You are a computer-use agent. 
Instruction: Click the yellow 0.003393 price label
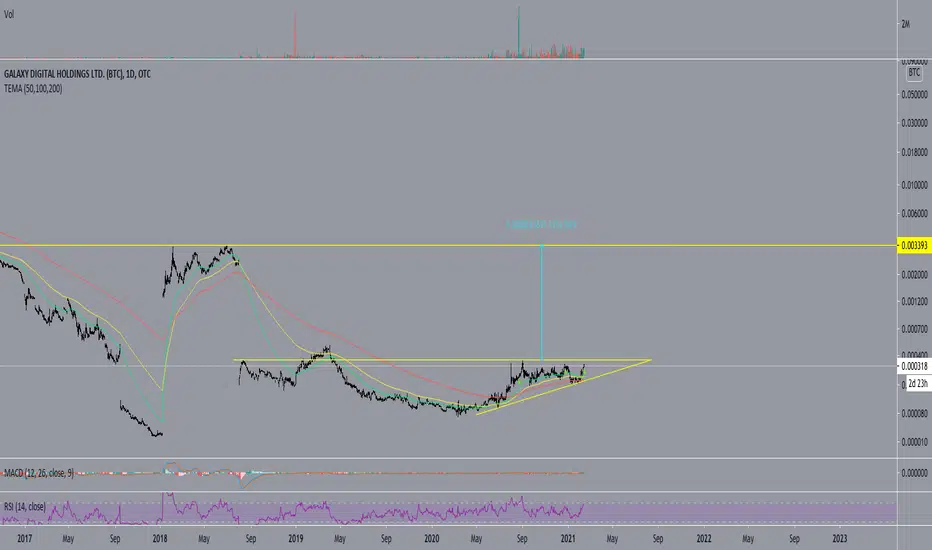[x=914, y=246]
